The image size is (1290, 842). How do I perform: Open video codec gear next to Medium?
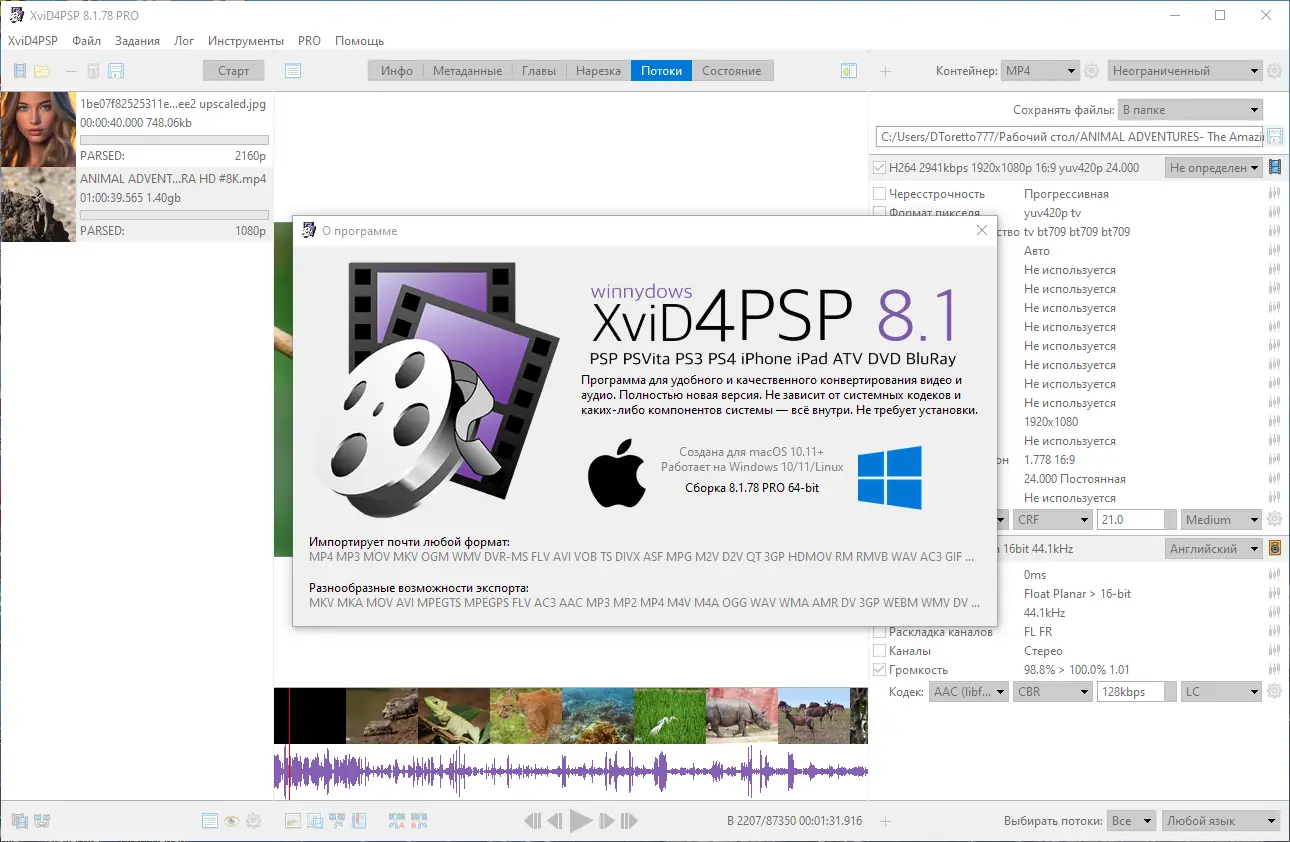(1274, 520)
